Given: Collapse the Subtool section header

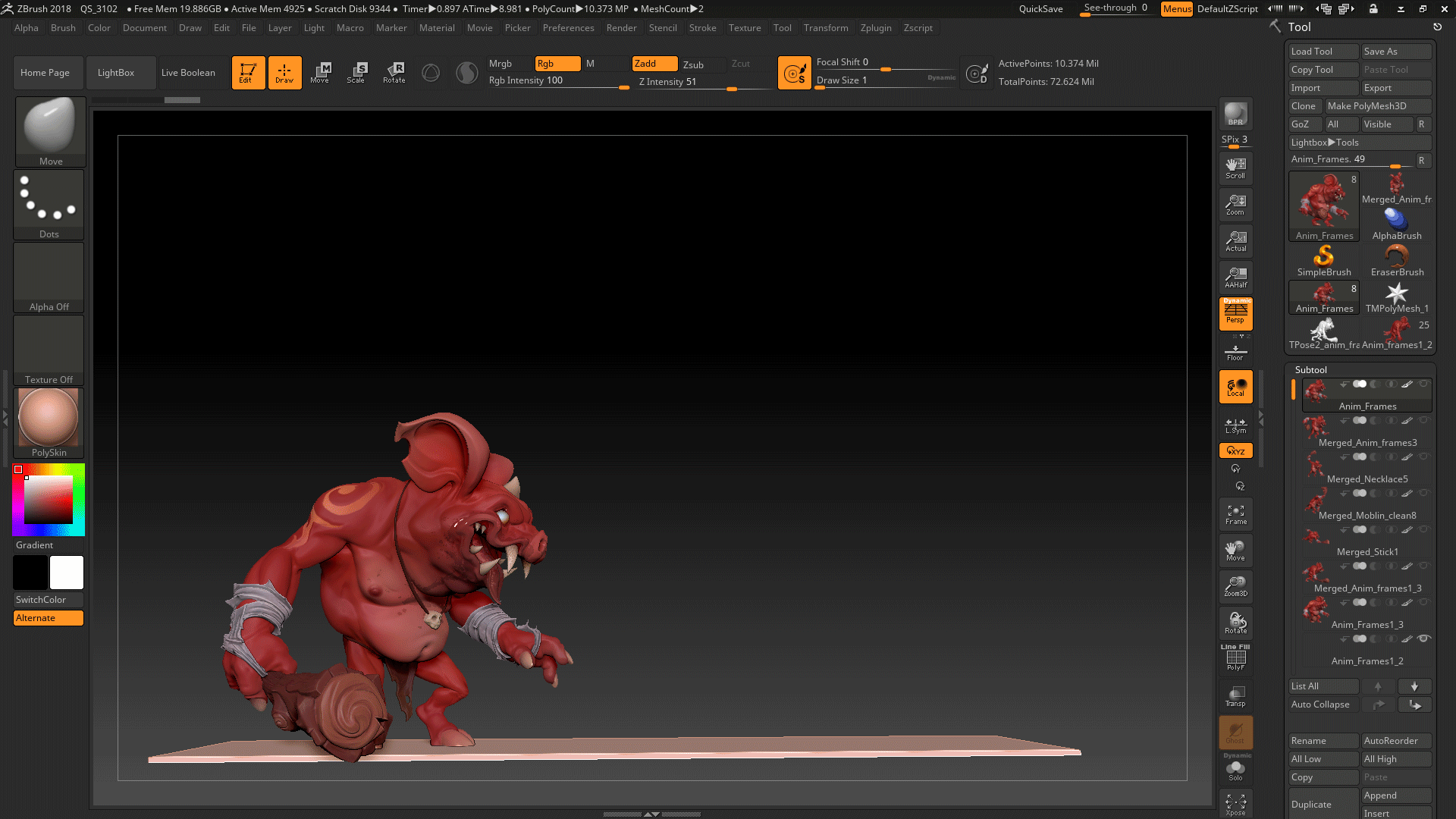Looking at the screenshot, I should 1310,370.
